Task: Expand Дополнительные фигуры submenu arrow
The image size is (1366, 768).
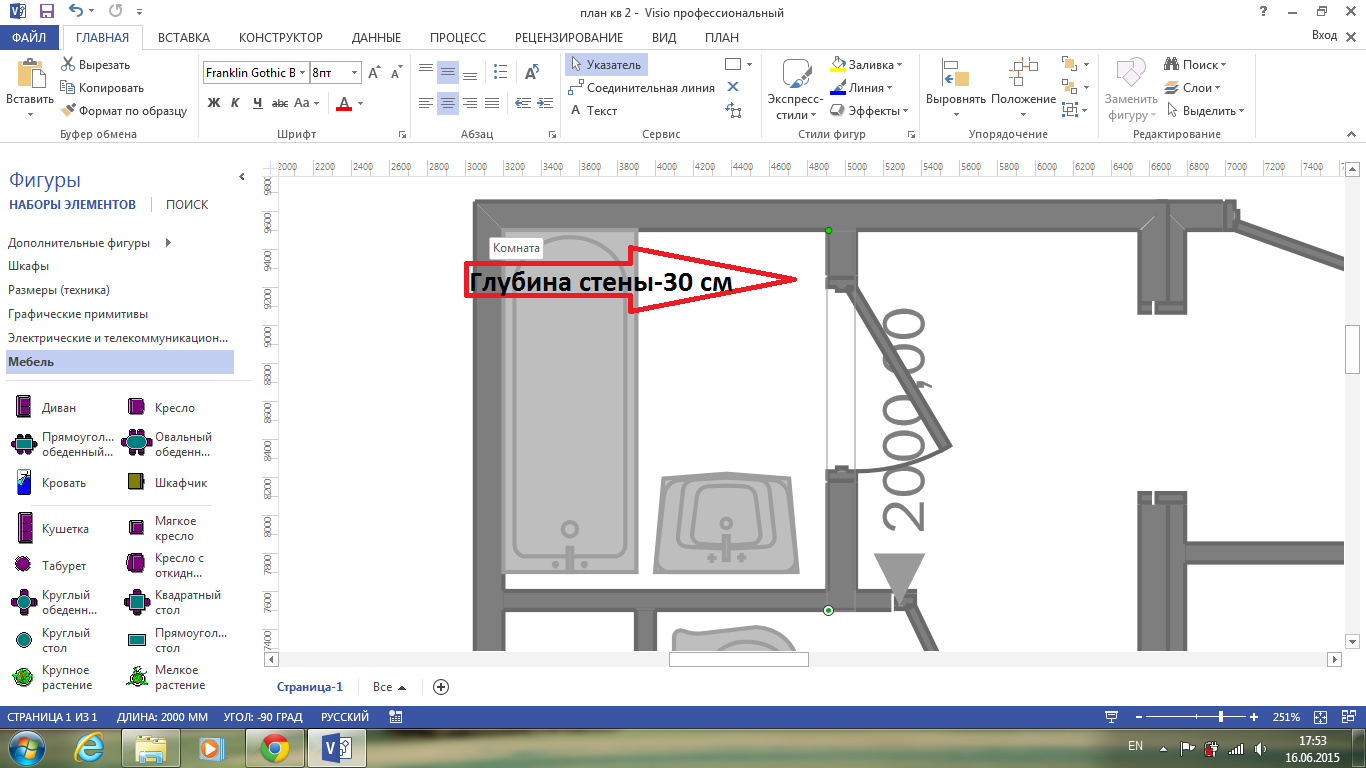Action: [x=168, y=242]
